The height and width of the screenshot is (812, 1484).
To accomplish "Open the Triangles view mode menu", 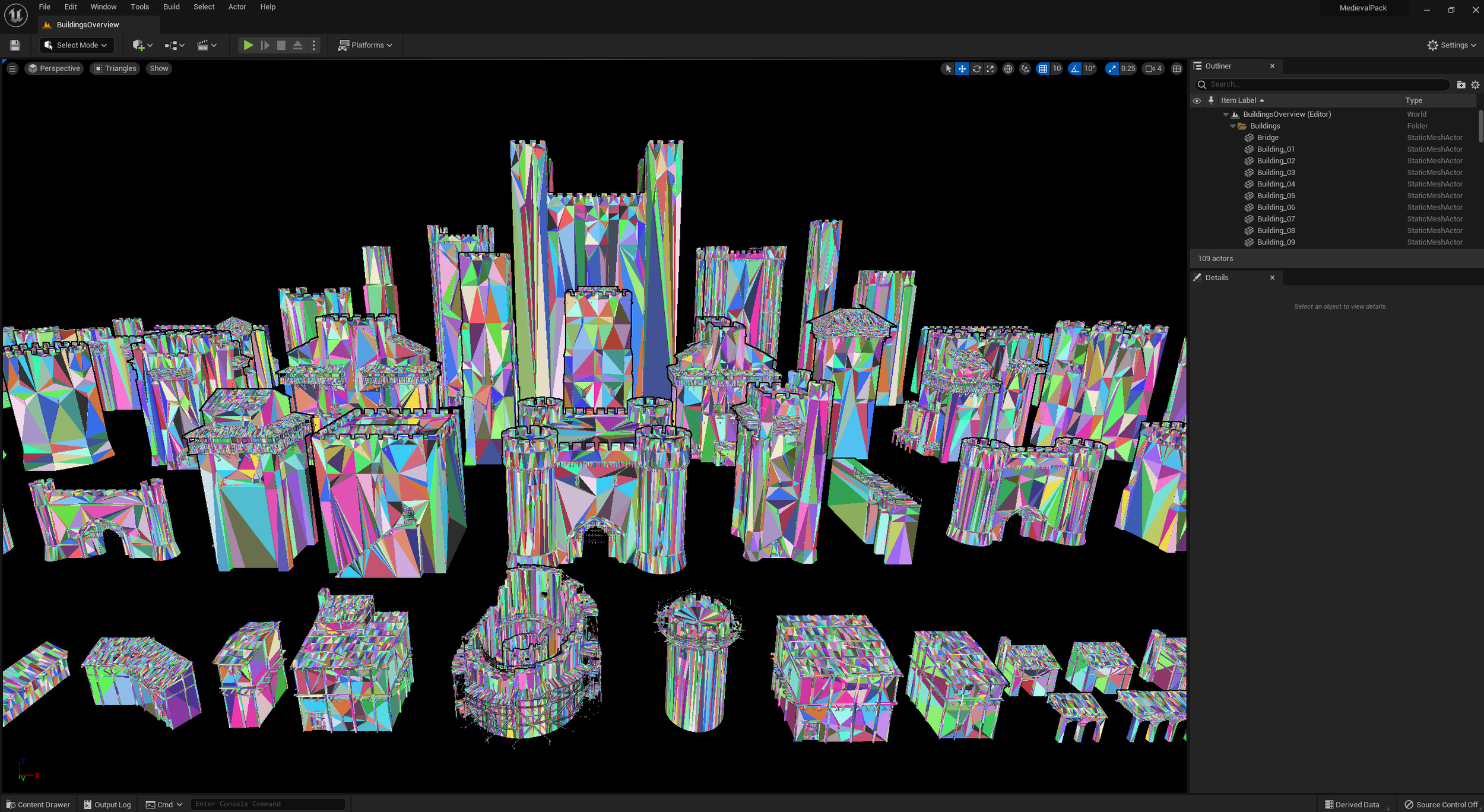I will (x=115, y=69).
